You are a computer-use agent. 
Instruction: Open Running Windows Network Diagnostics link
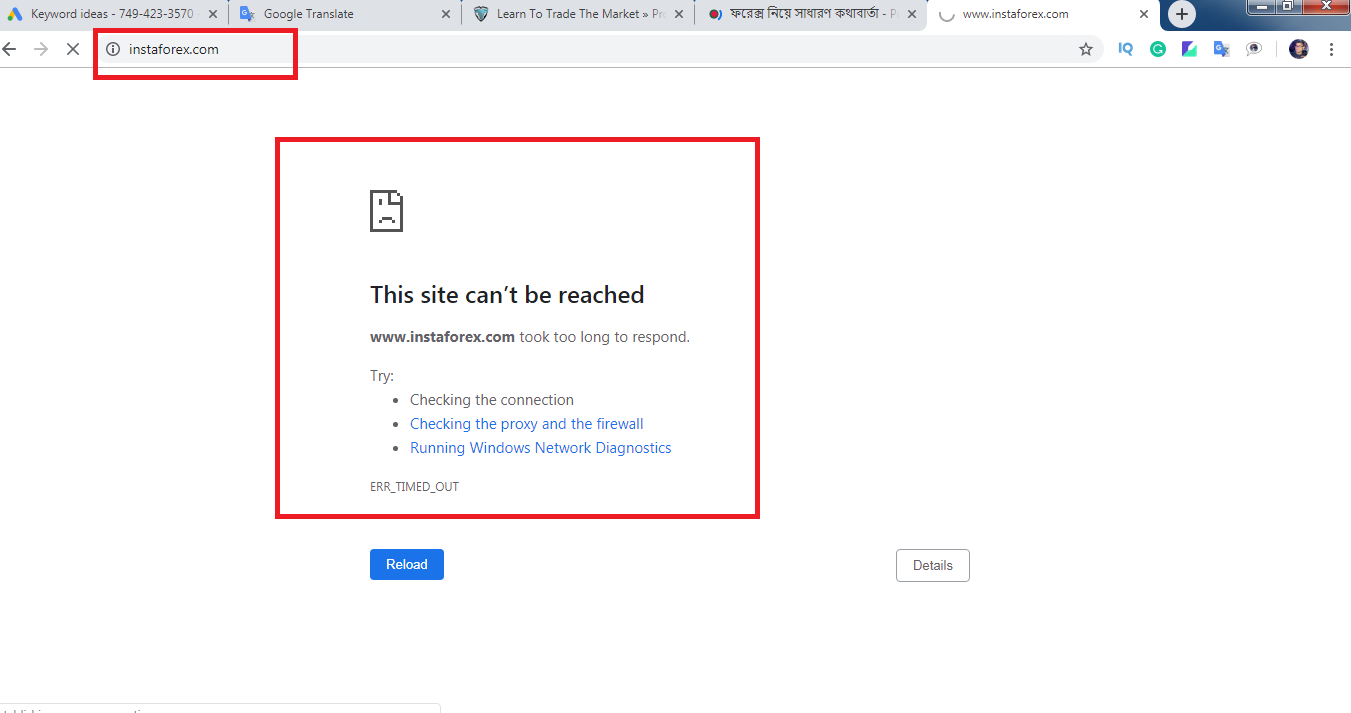[541, 448]
